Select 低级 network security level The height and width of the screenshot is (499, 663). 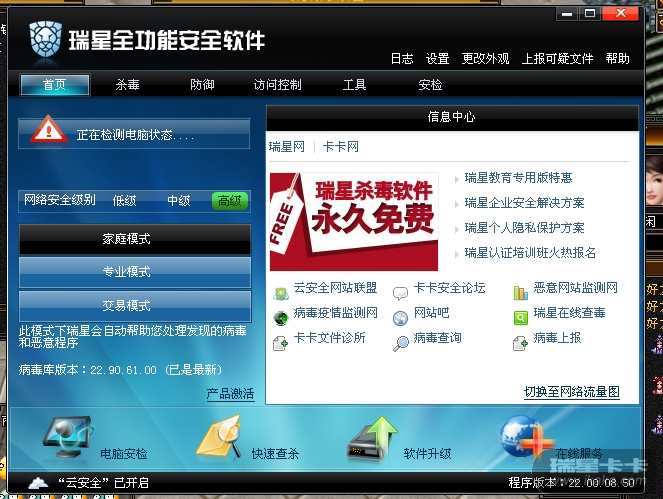coord(124,200)
